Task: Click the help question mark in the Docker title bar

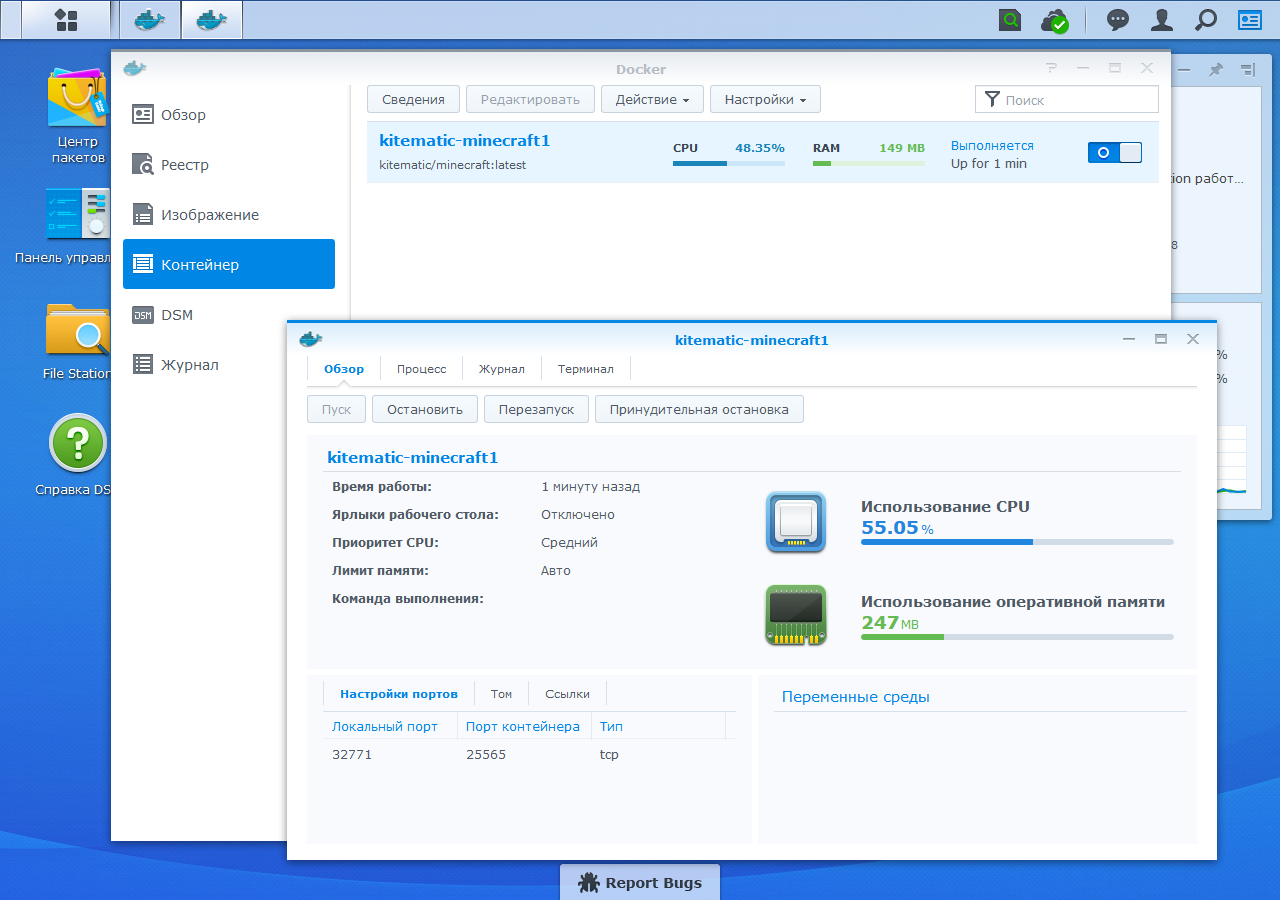Action: coord(1051,68)
